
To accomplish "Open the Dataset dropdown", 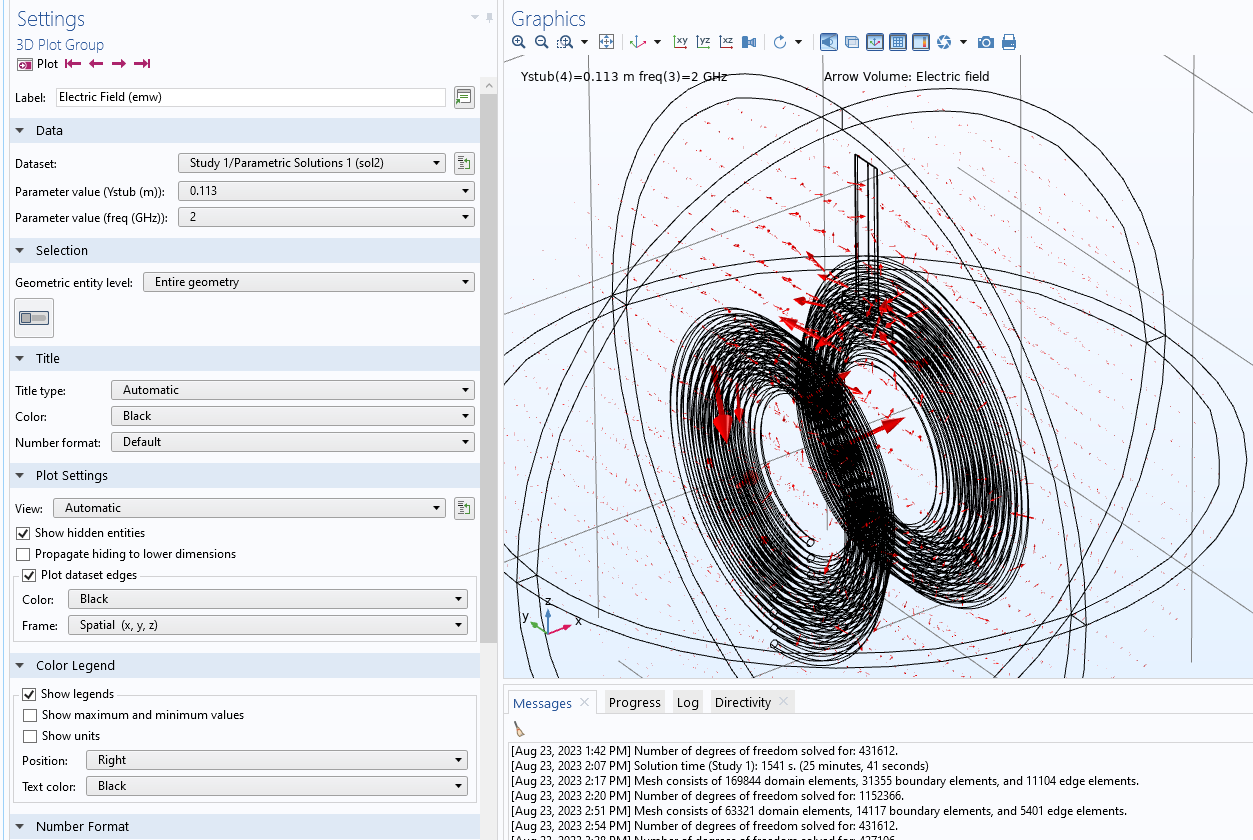I will (x=311, y=163).
